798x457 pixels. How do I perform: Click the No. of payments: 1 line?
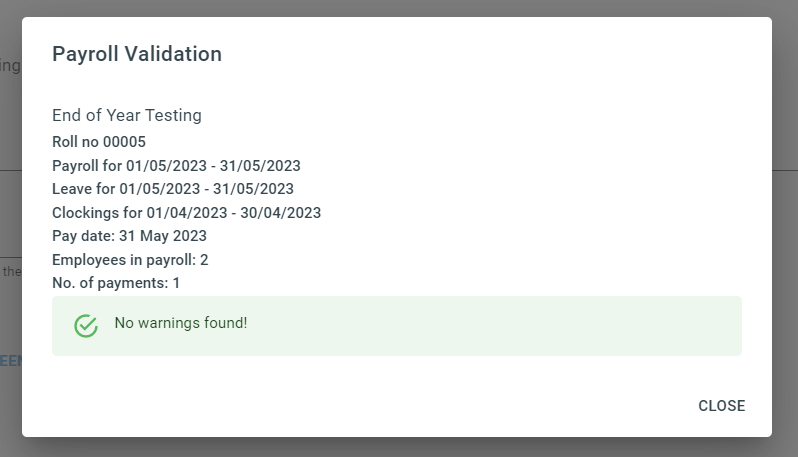pos(116,282)
